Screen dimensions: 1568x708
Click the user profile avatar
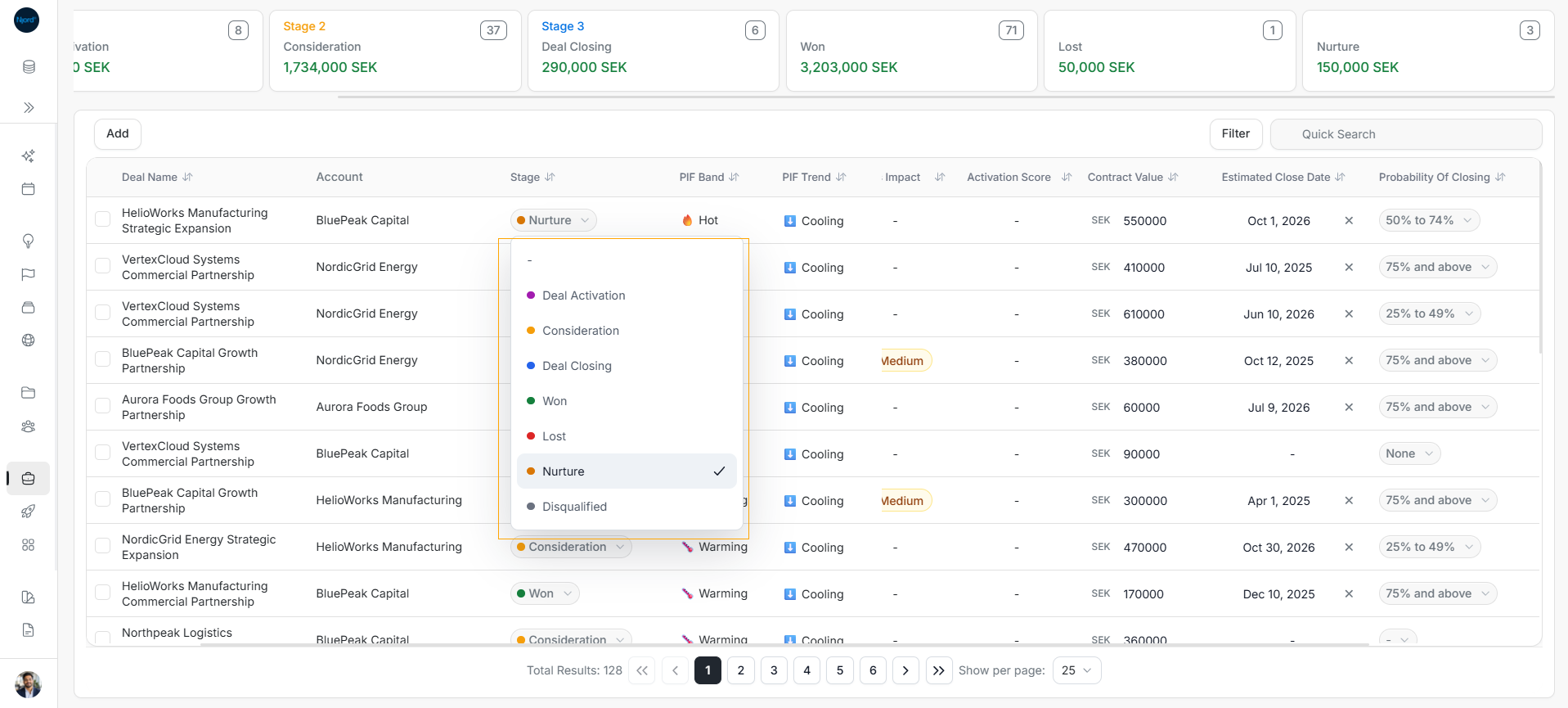point(29,684)
